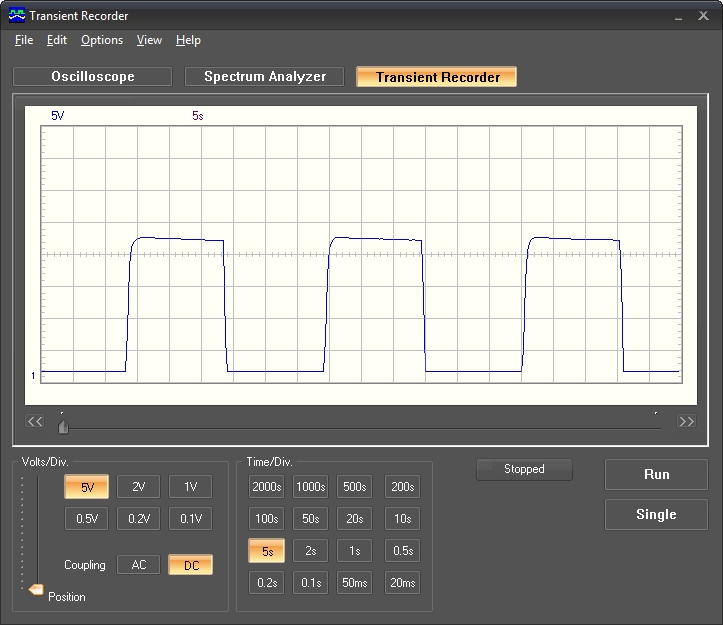The width and height of the screenshot is (723, 625).
Task: Switch to the Spectrum Analyzer tab
Action: [265, 77]
